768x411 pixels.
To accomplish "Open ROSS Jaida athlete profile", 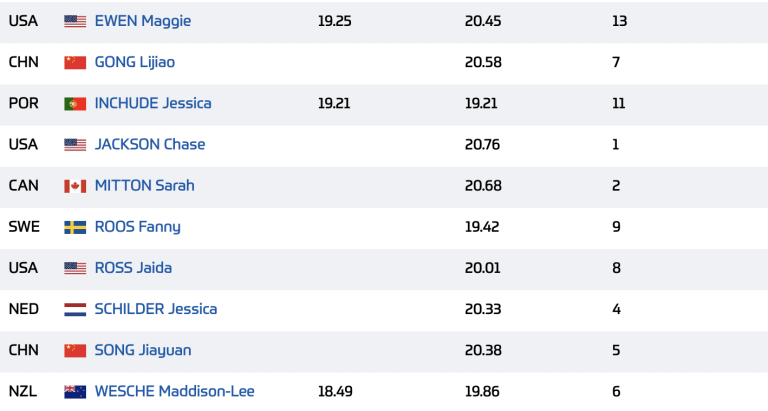I will pyautogui.click(x=133, y=268).
